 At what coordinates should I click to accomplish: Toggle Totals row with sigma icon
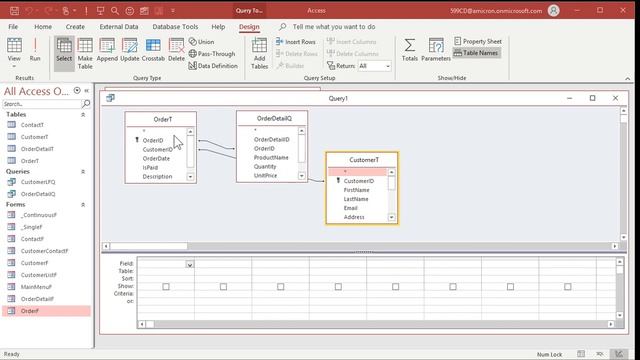410,50
